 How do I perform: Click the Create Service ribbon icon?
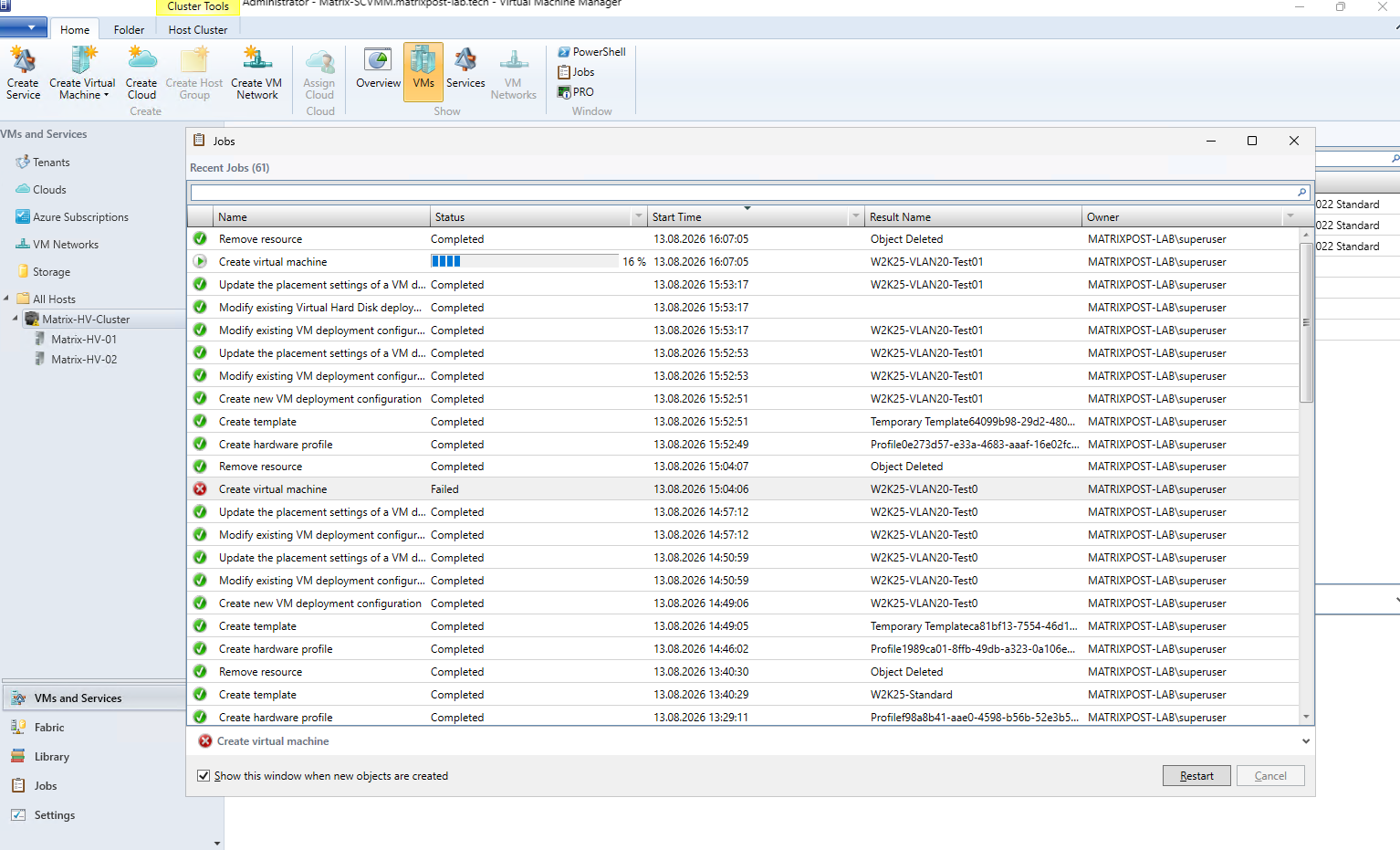tap(23, 73)
